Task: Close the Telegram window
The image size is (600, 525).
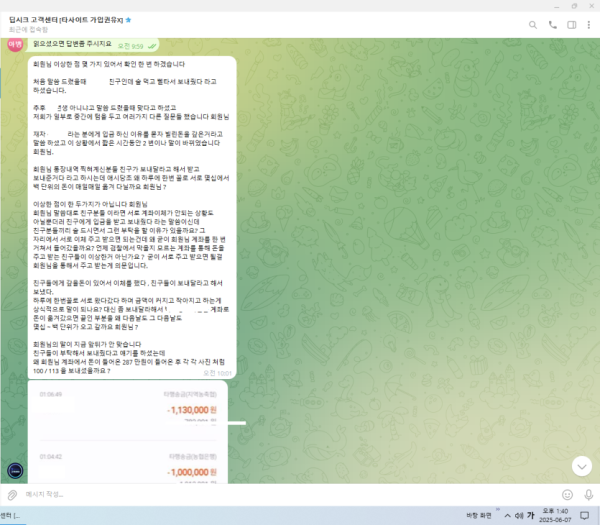Action: [x=591, y=6]
